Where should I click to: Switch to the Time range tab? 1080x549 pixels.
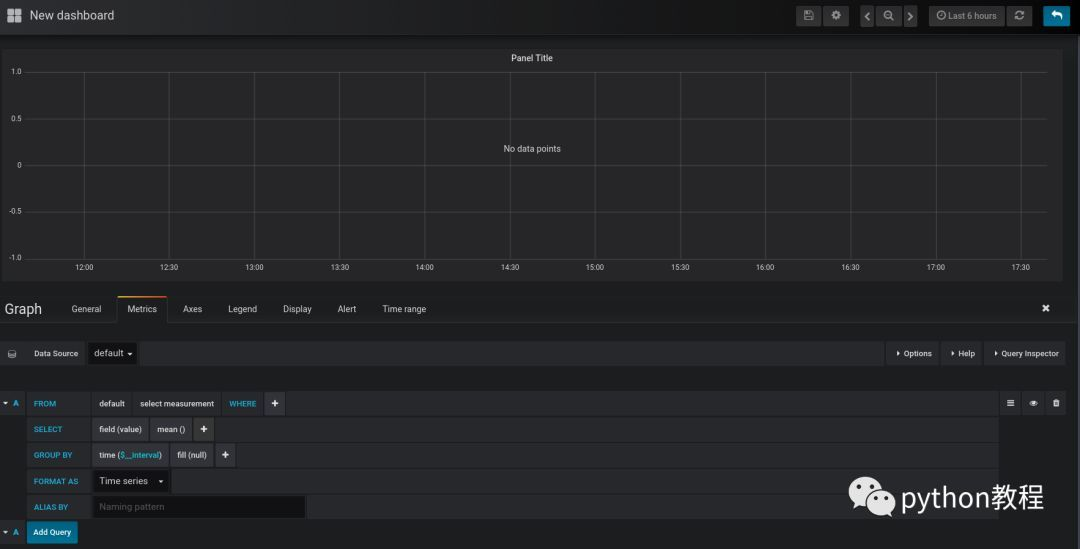[x=404, y=309]
